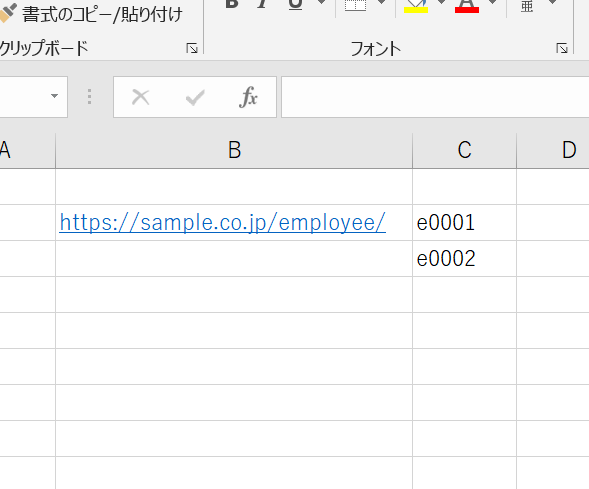
Task: Open クリップボード dialog launcher
Action: tap(192, 48)
